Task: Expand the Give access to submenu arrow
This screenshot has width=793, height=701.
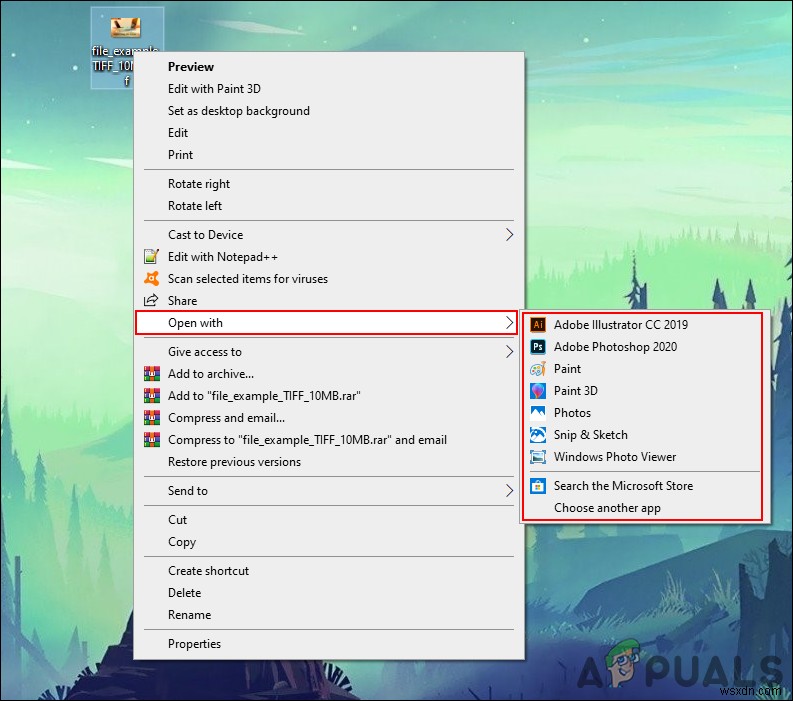Action: (509, 352)
